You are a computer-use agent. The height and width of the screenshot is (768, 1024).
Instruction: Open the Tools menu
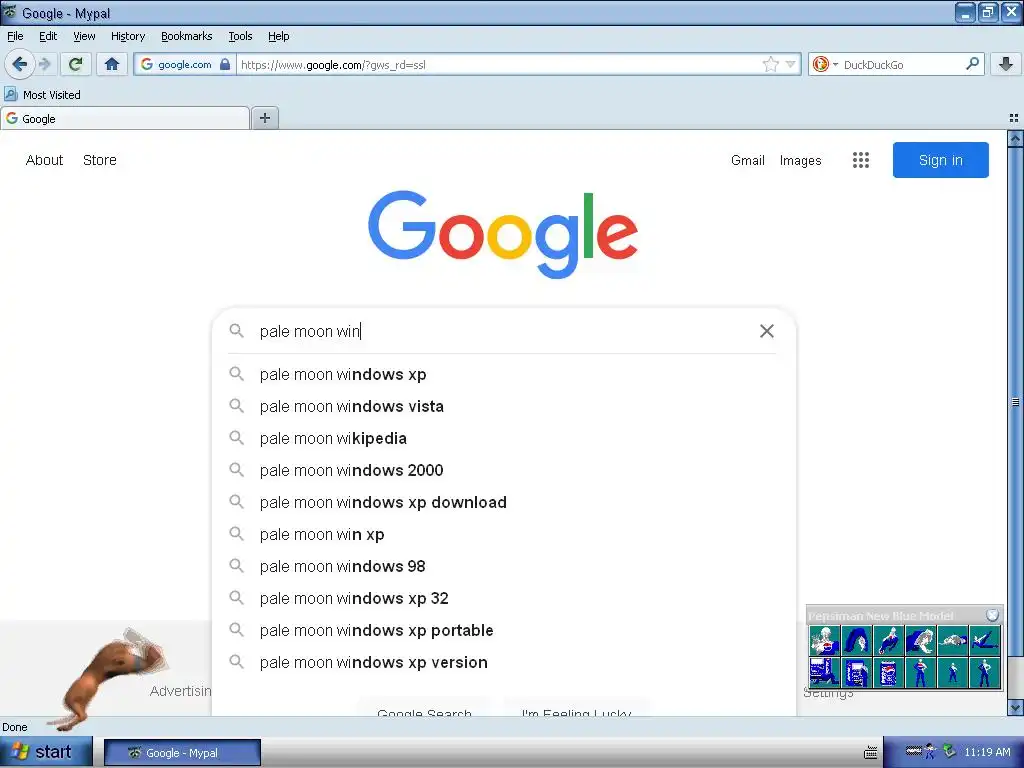click(x=240, y=36)
